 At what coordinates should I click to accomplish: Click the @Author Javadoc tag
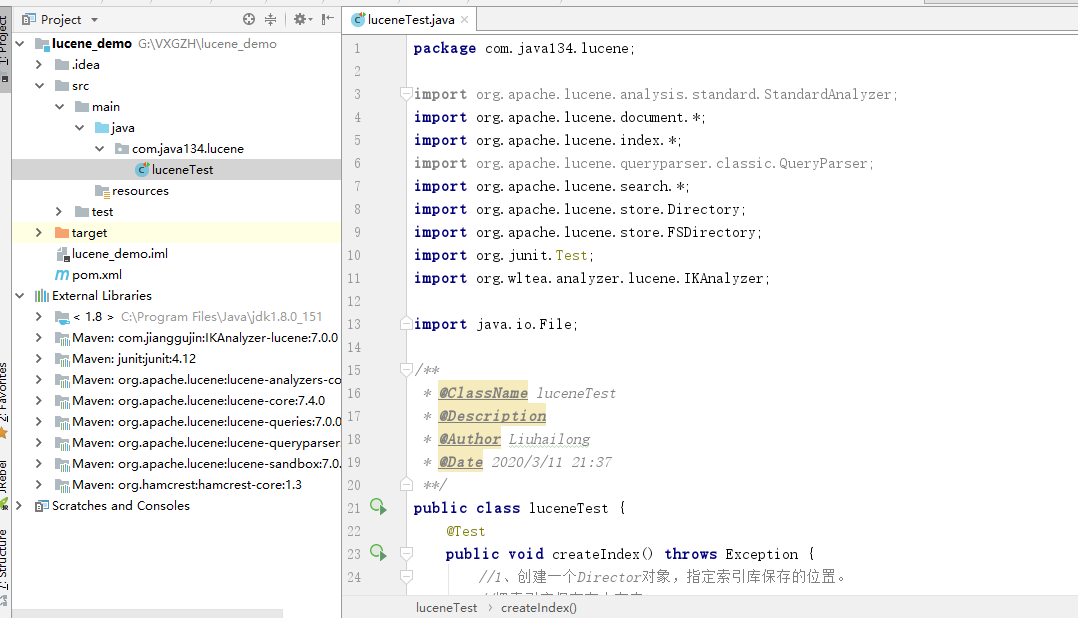tap(470, 439)
